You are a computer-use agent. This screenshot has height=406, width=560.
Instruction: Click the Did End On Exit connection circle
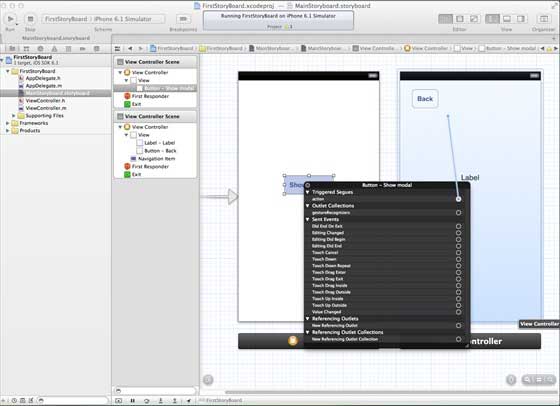click(x=458, y=226)
